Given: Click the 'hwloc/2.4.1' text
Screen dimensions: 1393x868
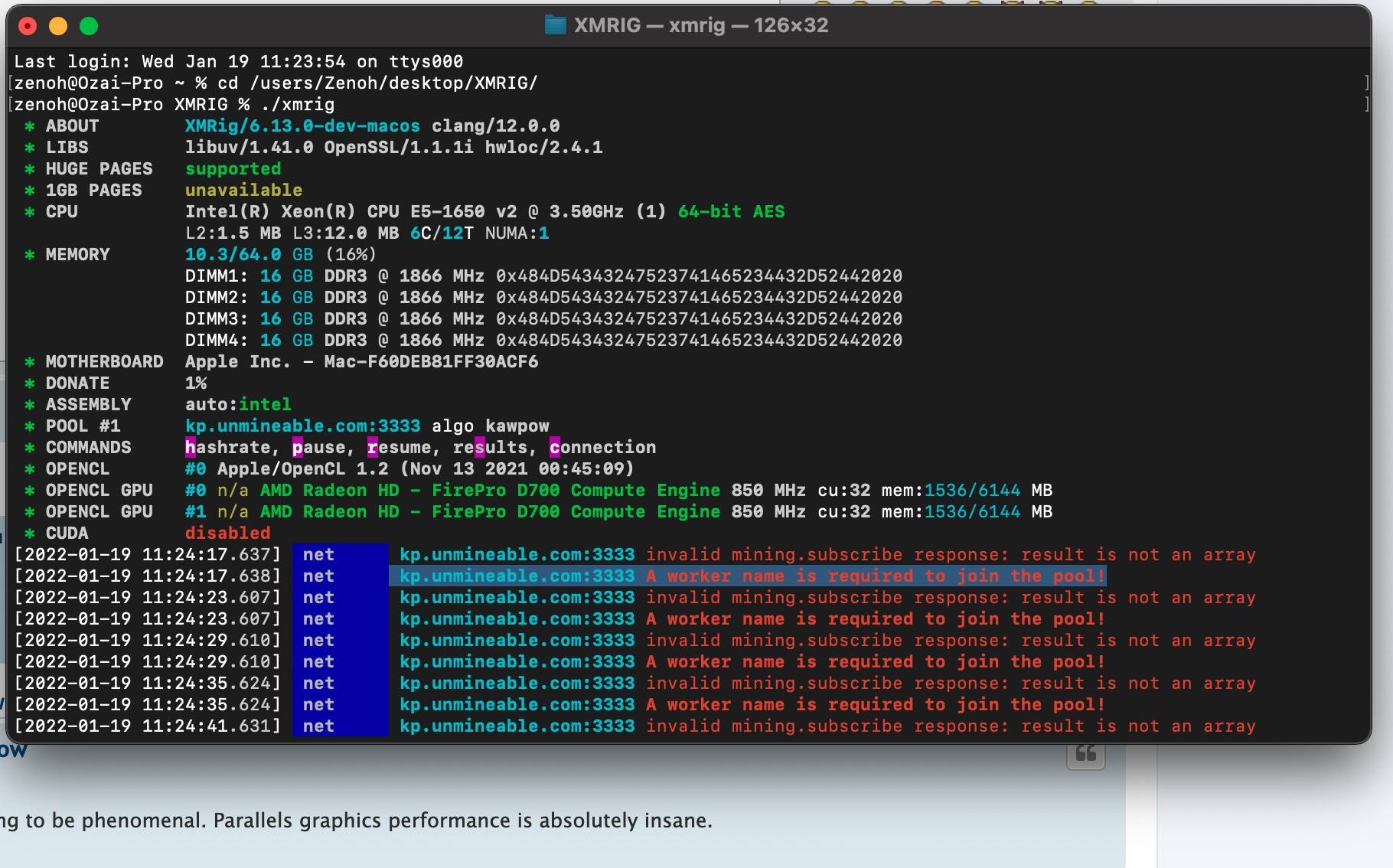Looking at the screenshot, I should (x=543, y=147).
